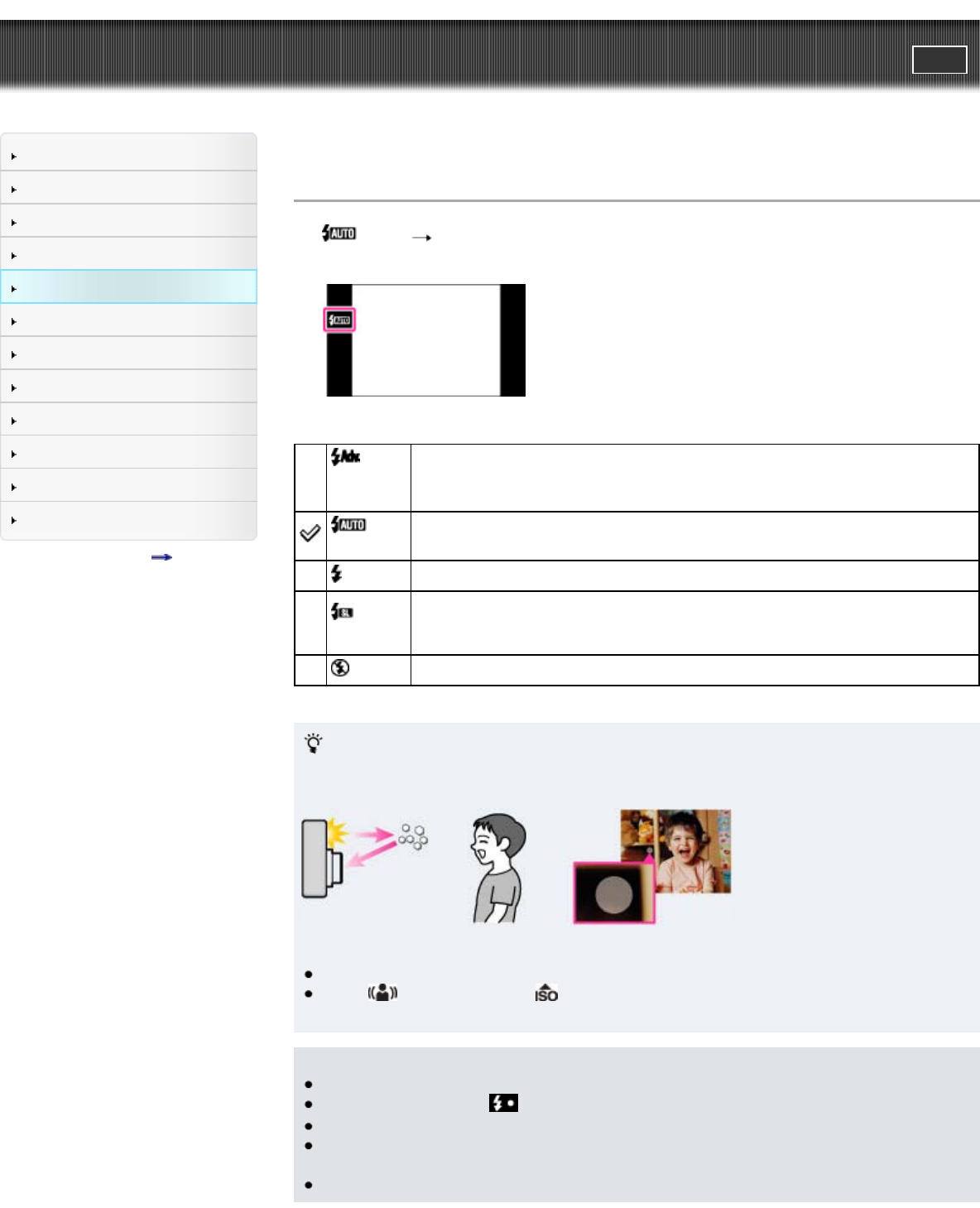The height and width of the screenshot is (1208, 980).
Task: Click the lightbulb hint icon
Action: point(314,743)
